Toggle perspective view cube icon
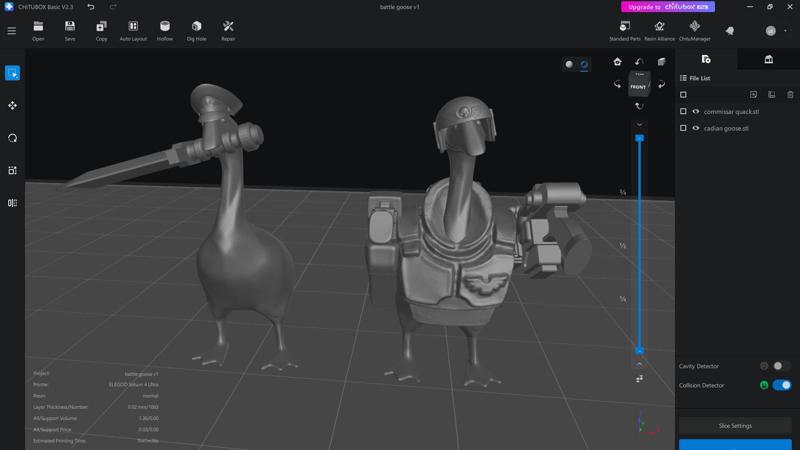 click(x=661, y=62)
